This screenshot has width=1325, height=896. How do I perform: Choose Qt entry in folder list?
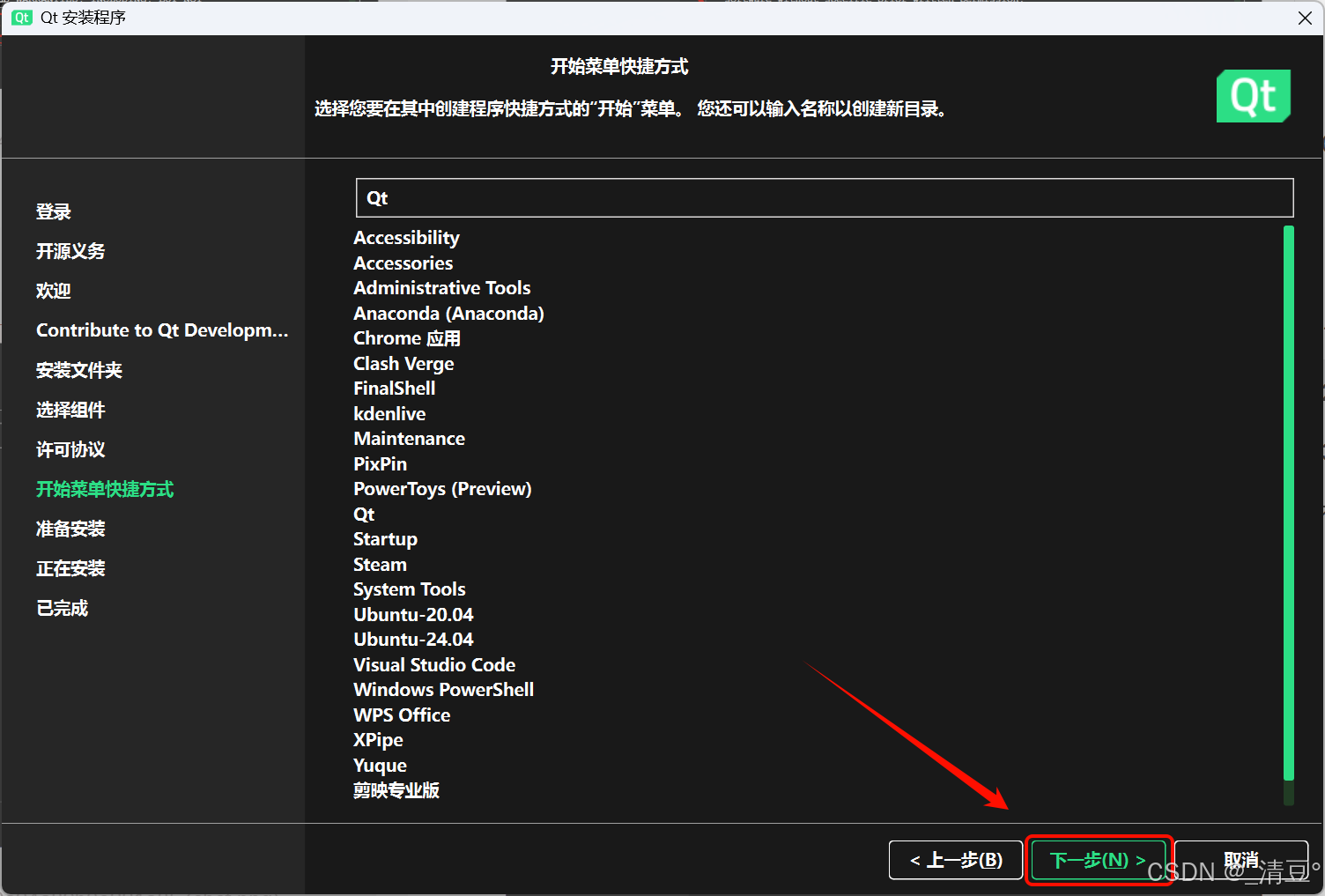point(364,515)
